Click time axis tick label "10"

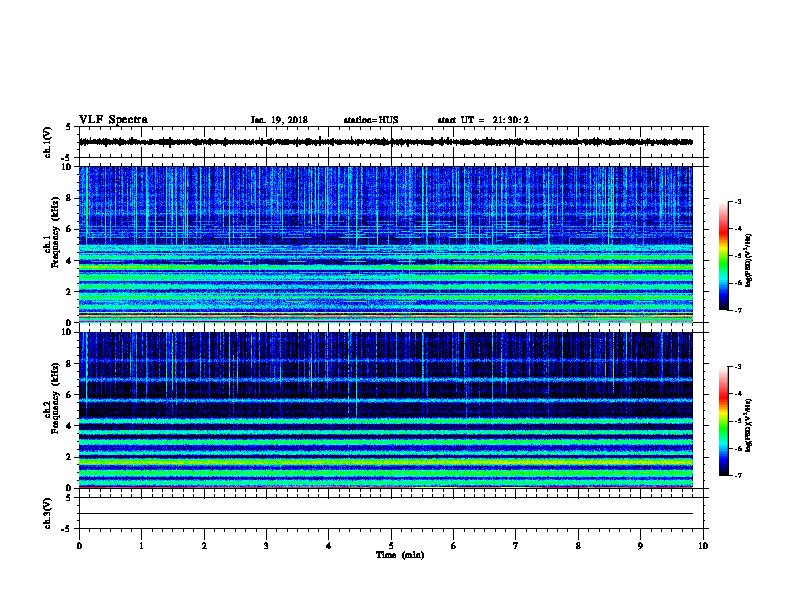pyautogui.click(x=703, y=546)
